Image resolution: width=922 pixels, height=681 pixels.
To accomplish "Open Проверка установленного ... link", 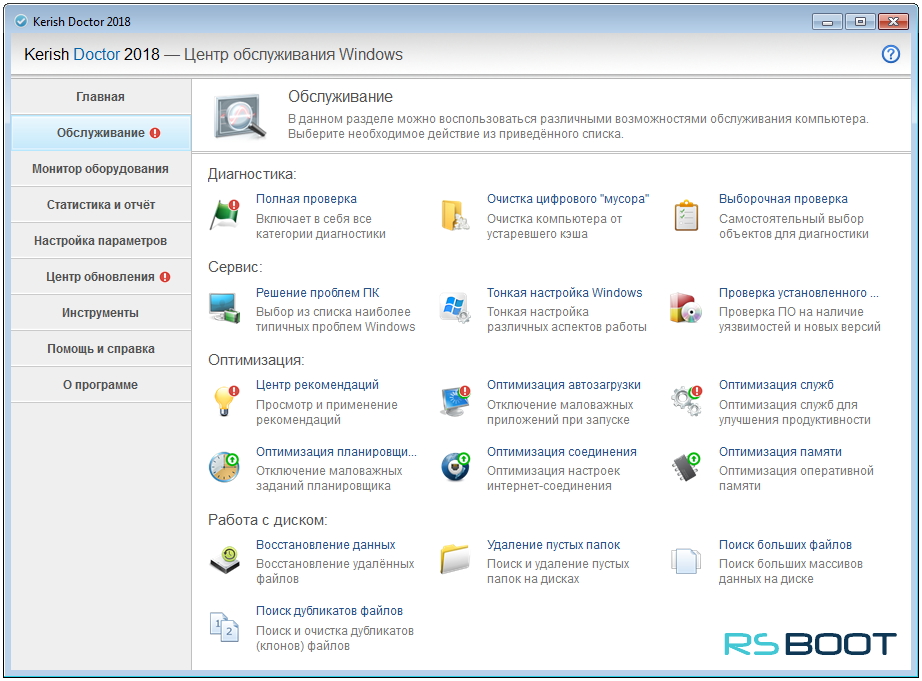I will click(x=799, y=292).
